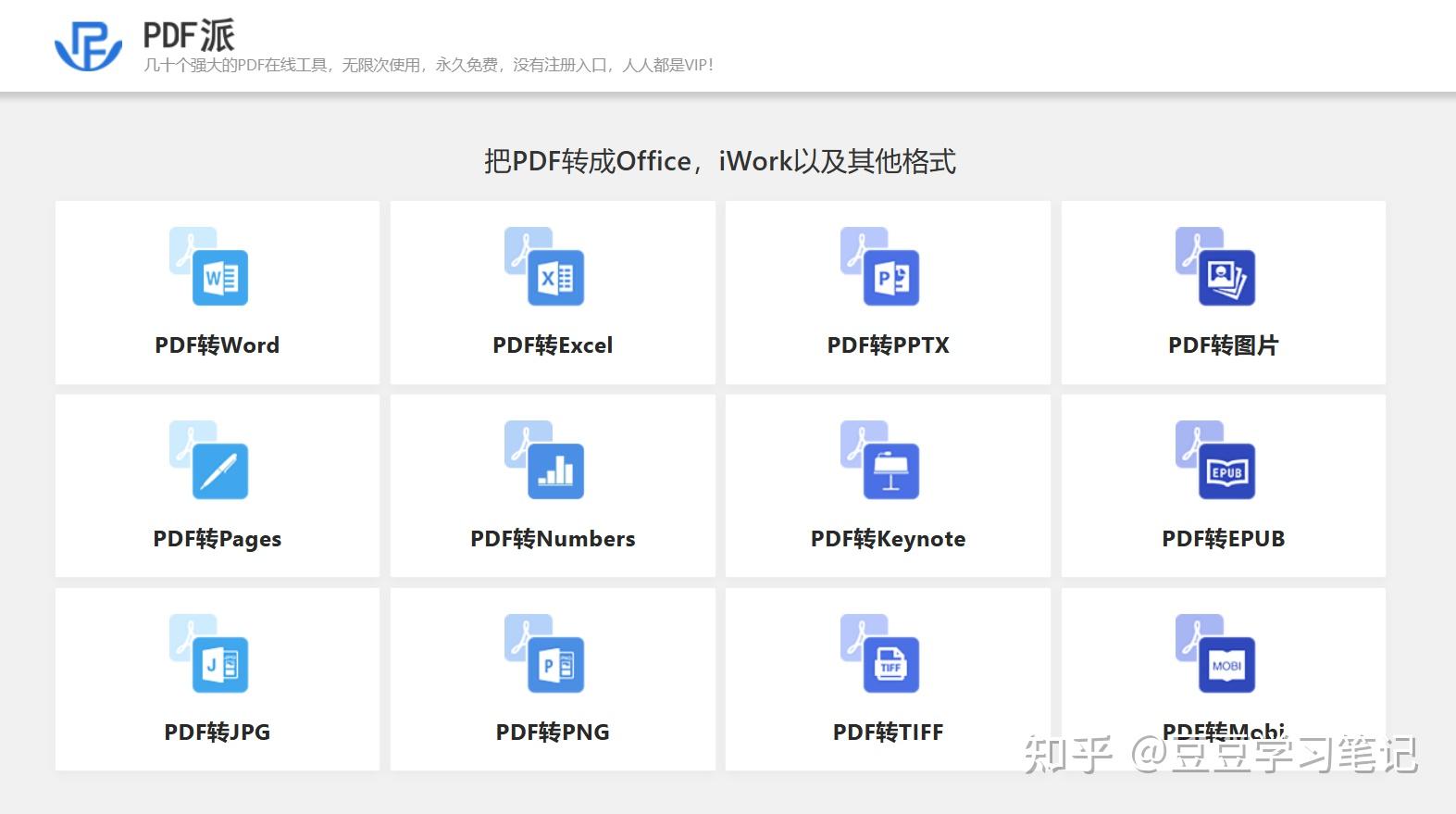Click the tagline mentioning 人人都是VIP

coord(429,65)
